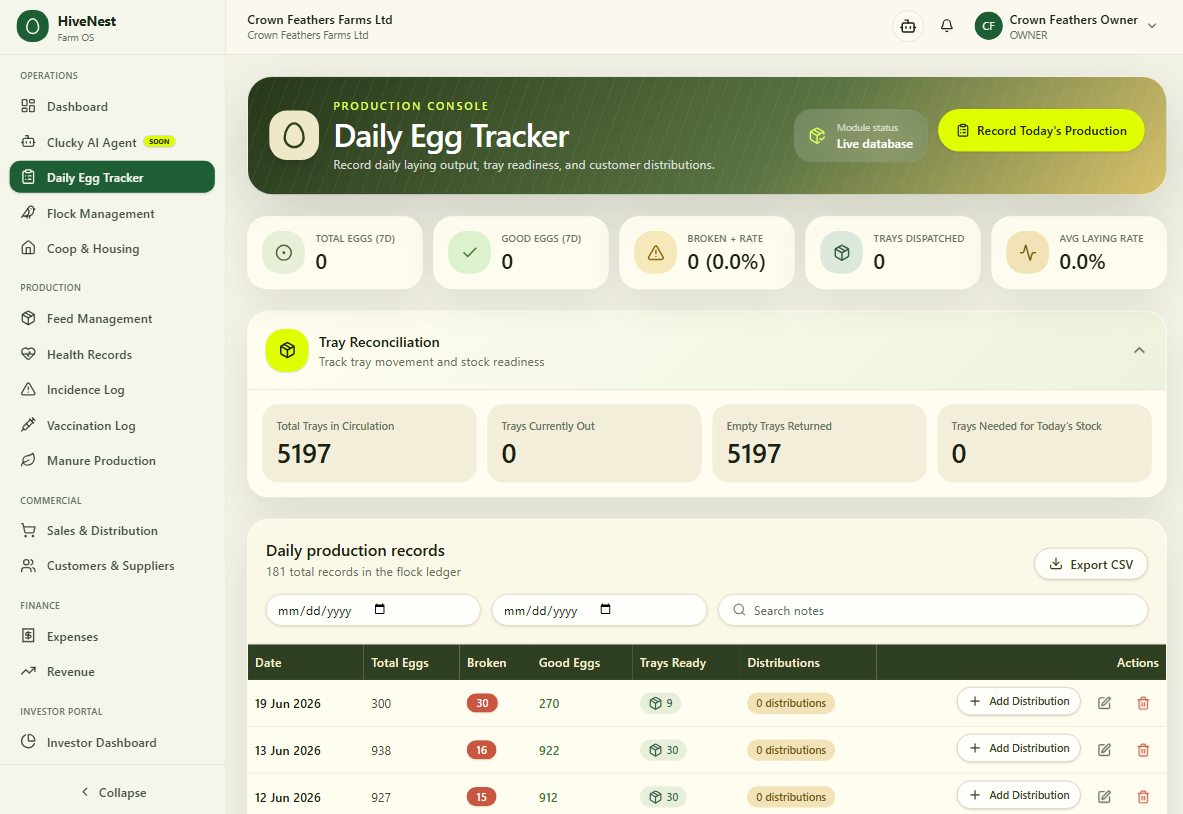Go to Flock Management

[x=112, y=213]
